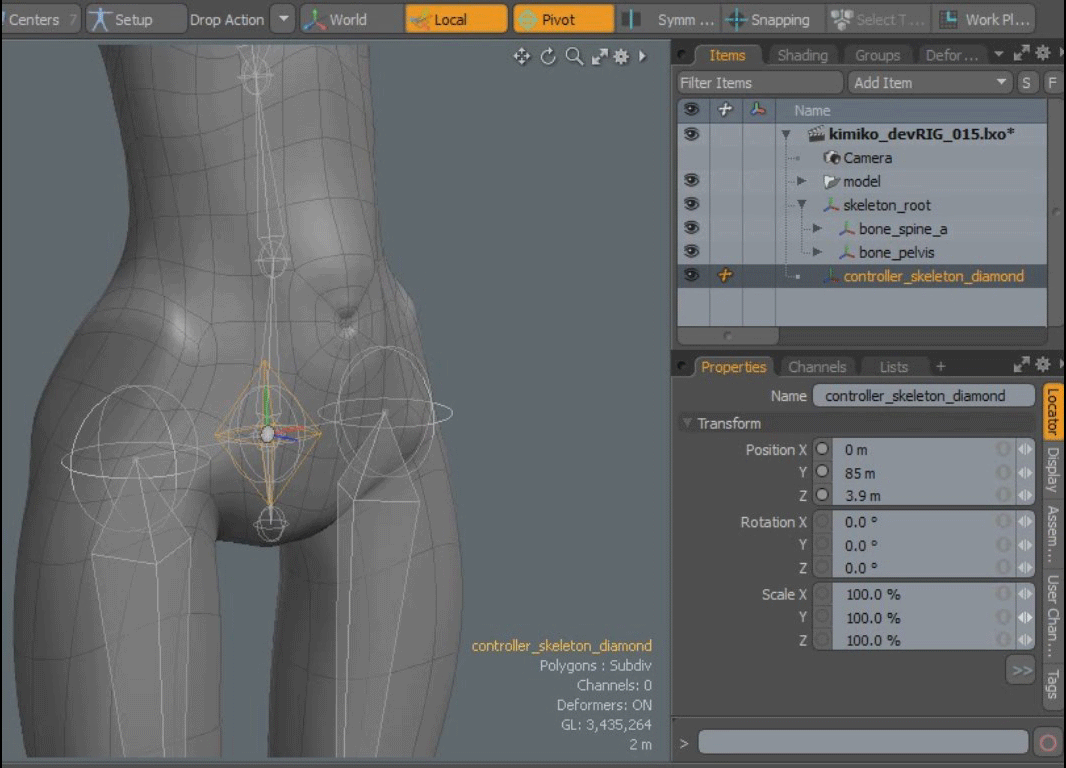
Task: Hide the skeleton_root item
Action: [692, 204]
